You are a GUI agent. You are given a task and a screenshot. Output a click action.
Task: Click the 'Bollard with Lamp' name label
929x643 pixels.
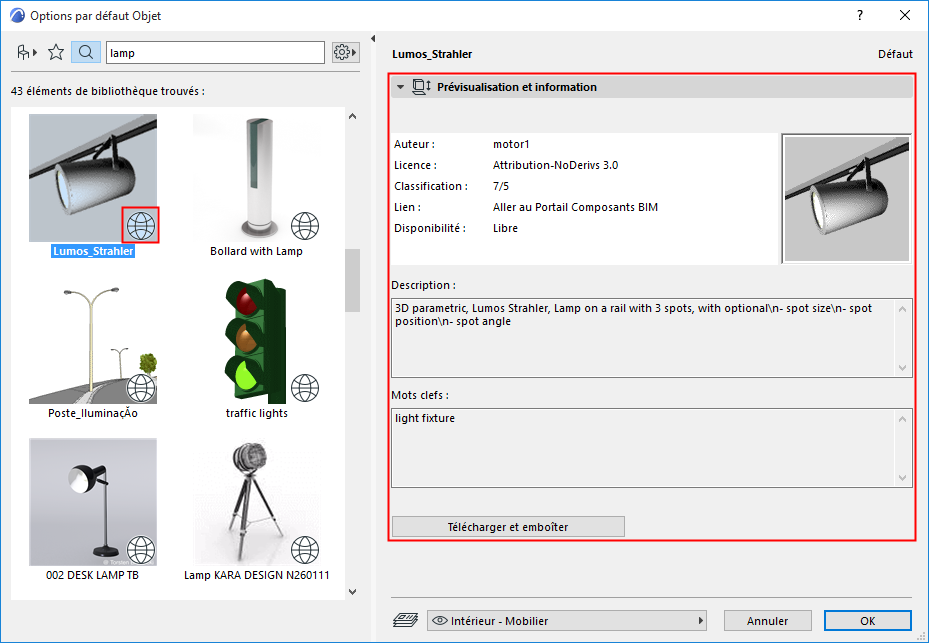pos(257,251)
